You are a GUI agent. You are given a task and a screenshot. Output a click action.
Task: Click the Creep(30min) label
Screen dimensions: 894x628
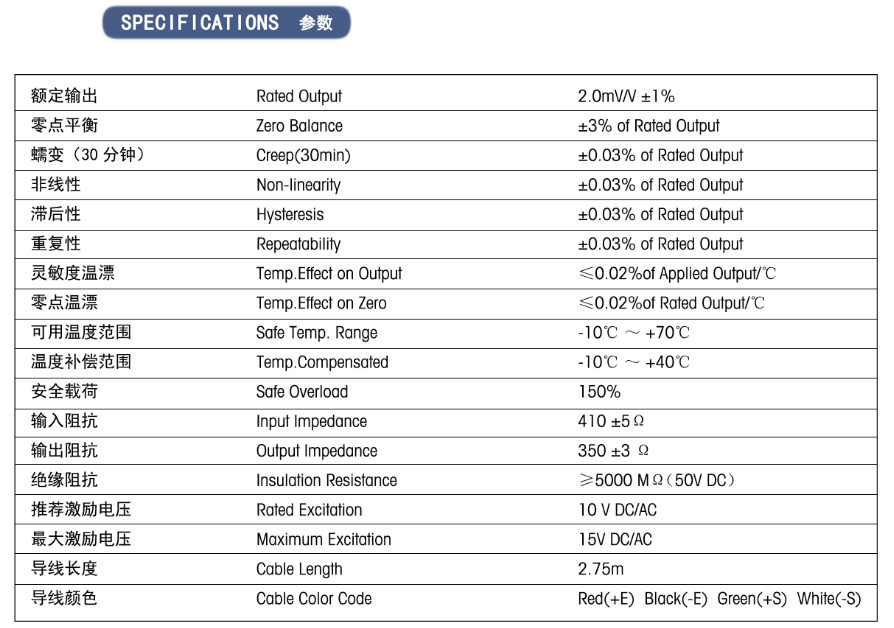[x=303, y=155]
